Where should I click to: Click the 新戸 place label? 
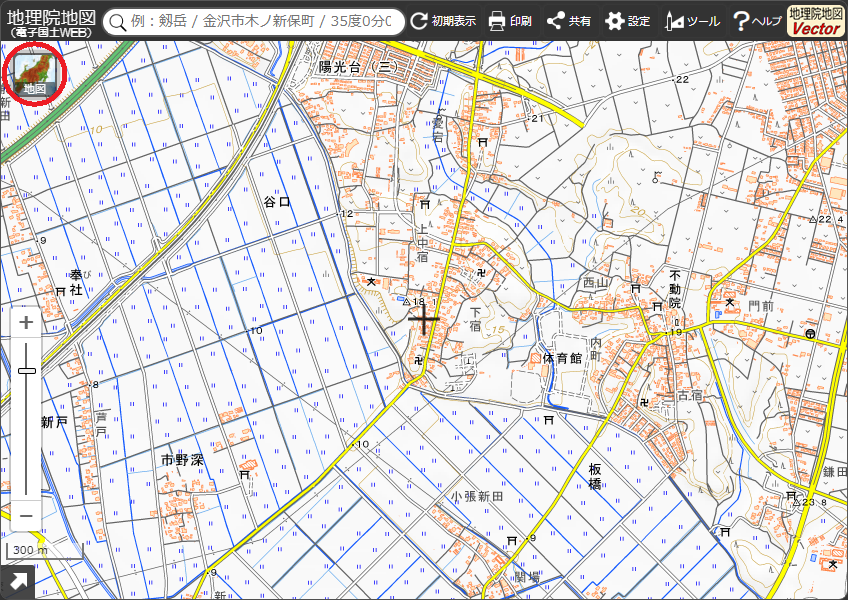54,421
